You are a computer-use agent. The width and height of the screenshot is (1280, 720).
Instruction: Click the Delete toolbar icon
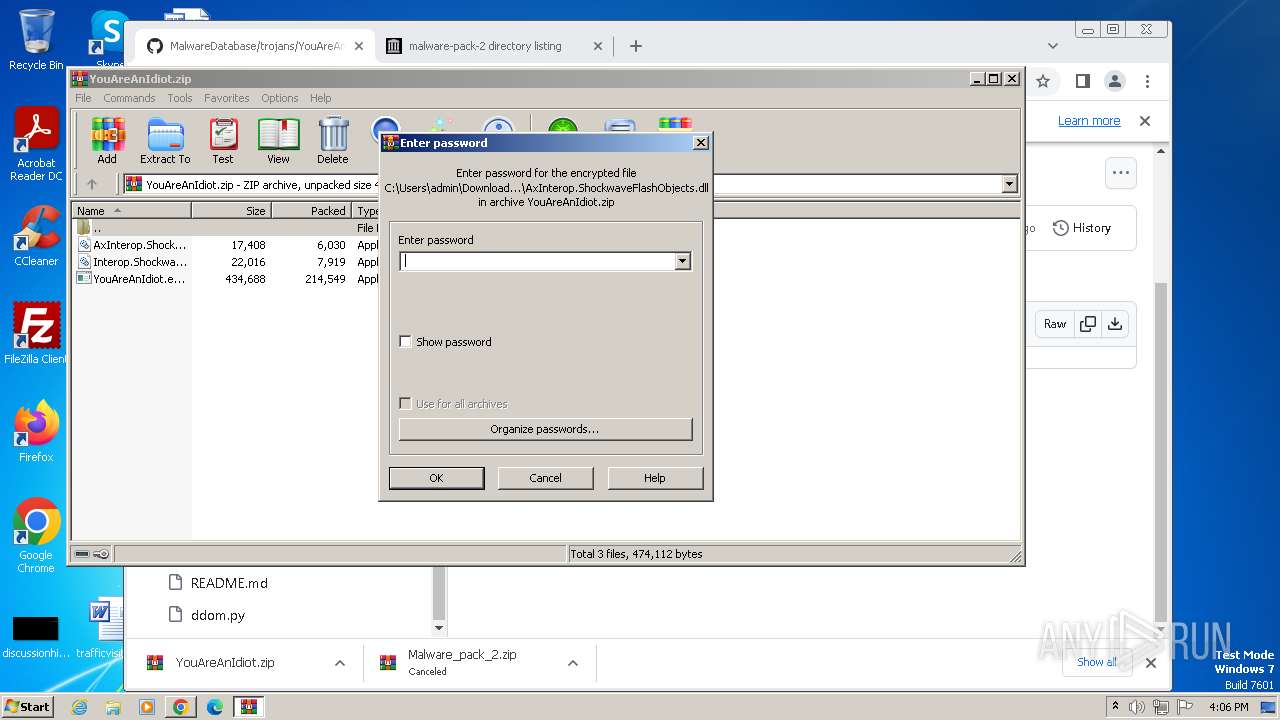(333, 140)
